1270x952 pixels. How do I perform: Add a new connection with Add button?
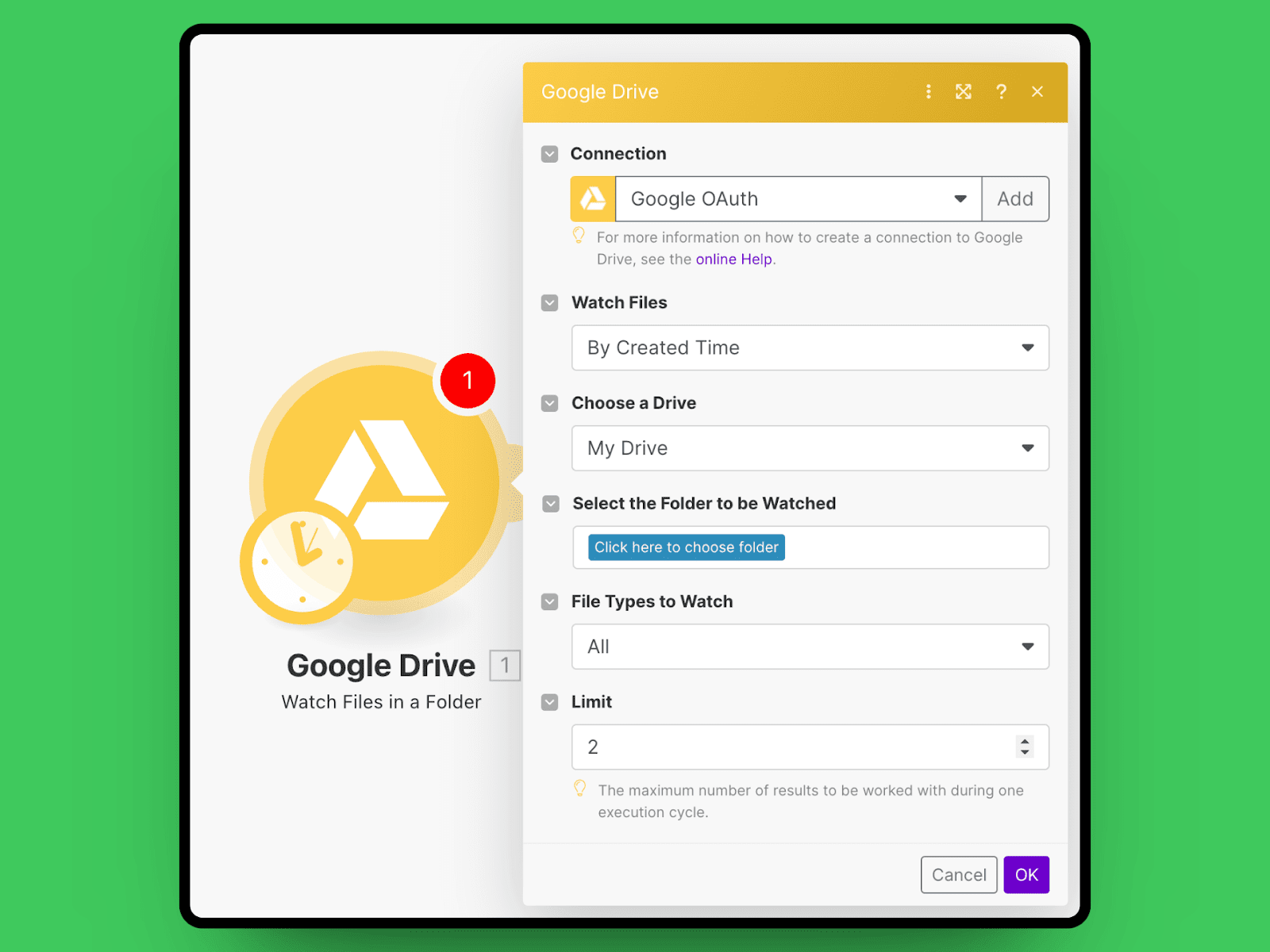(1015, 199)
